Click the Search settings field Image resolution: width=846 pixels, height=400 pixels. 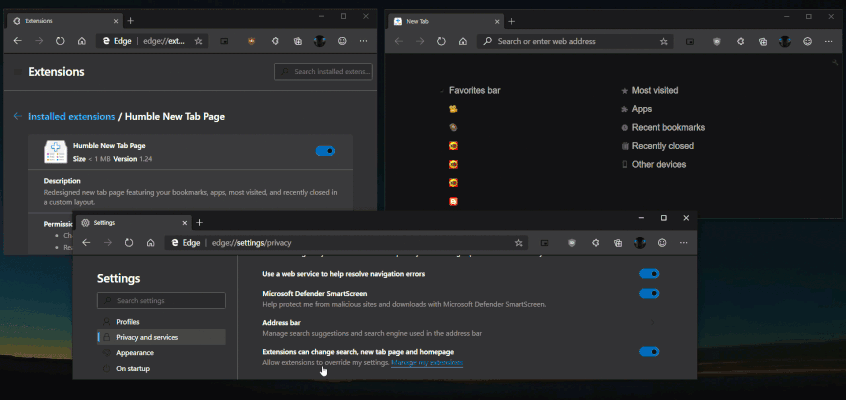pyautogui.click(x=161, y=301)
